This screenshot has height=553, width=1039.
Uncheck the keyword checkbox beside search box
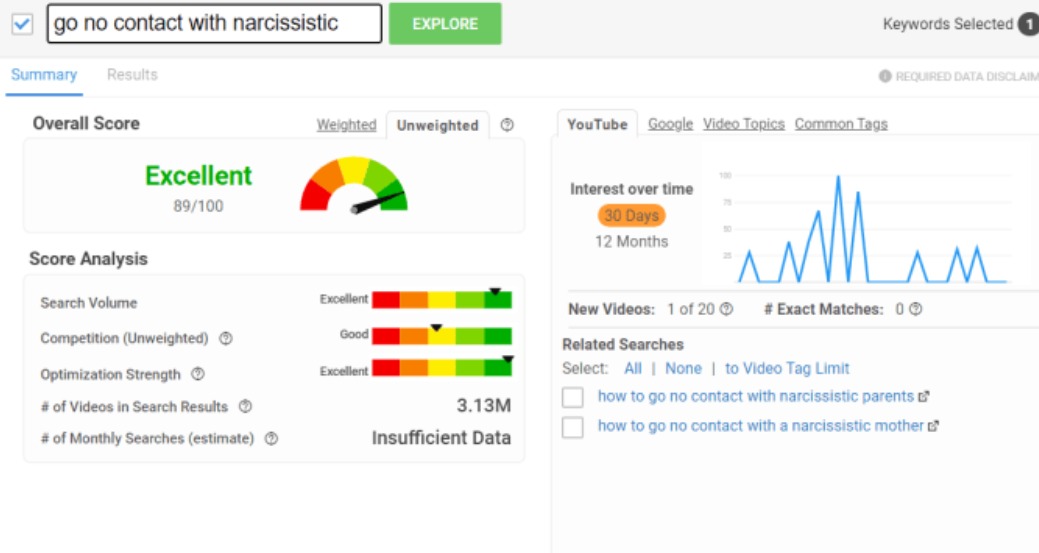pos(22,23)
